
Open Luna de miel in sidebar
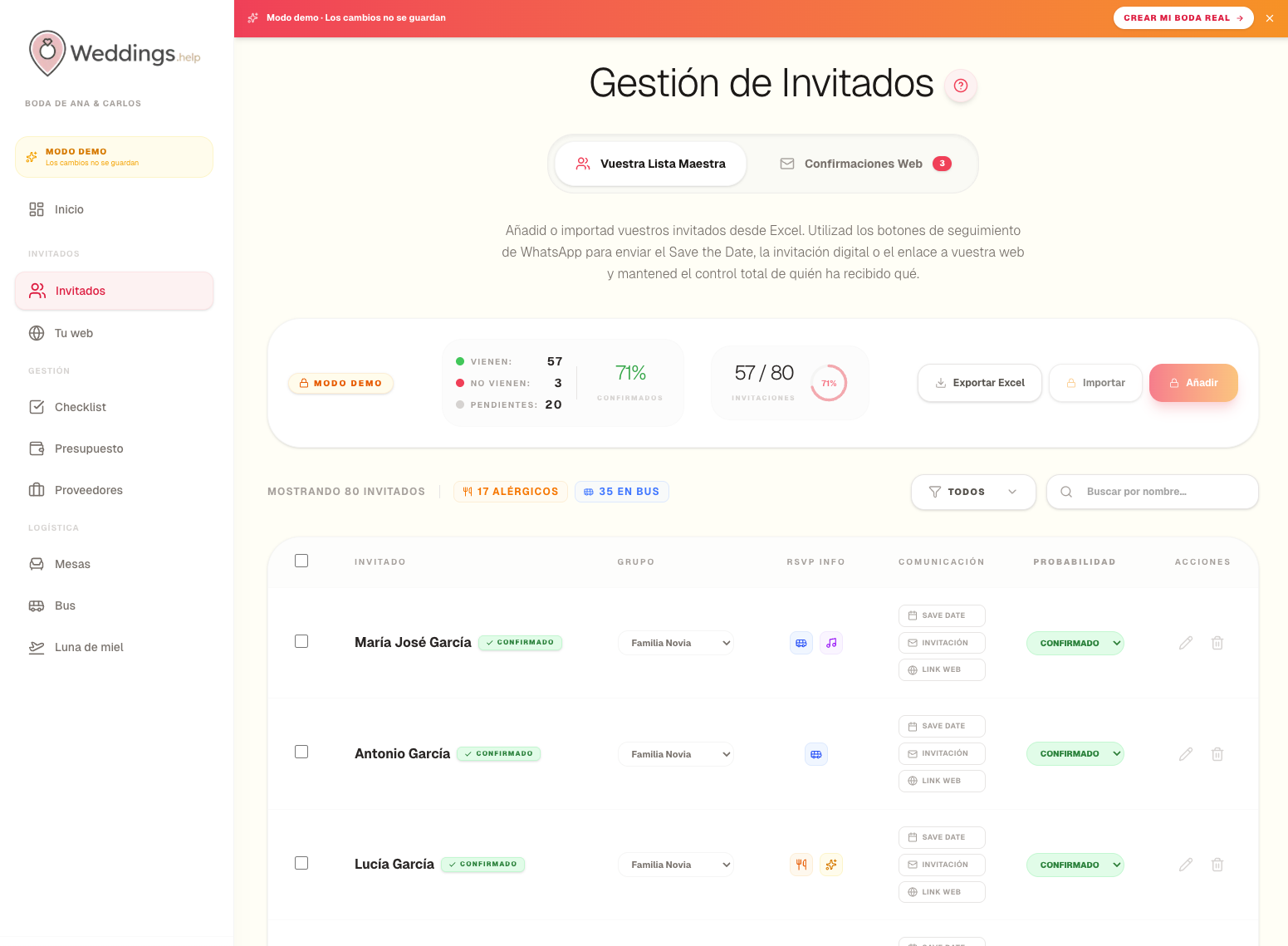[x=114, y=647]
